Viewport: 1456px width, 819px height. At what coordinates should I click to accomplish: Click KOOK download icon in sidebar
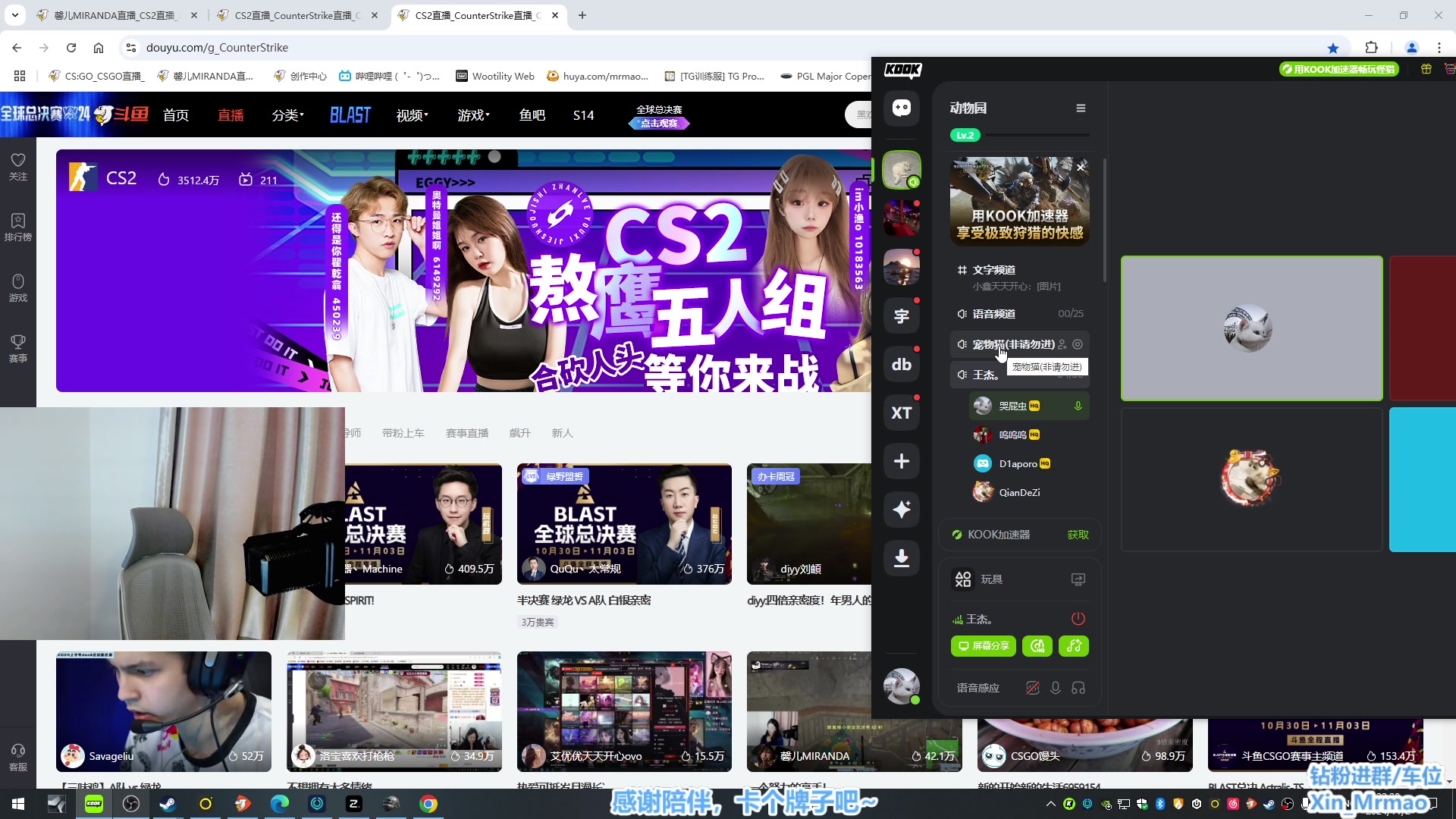(902, 558)
